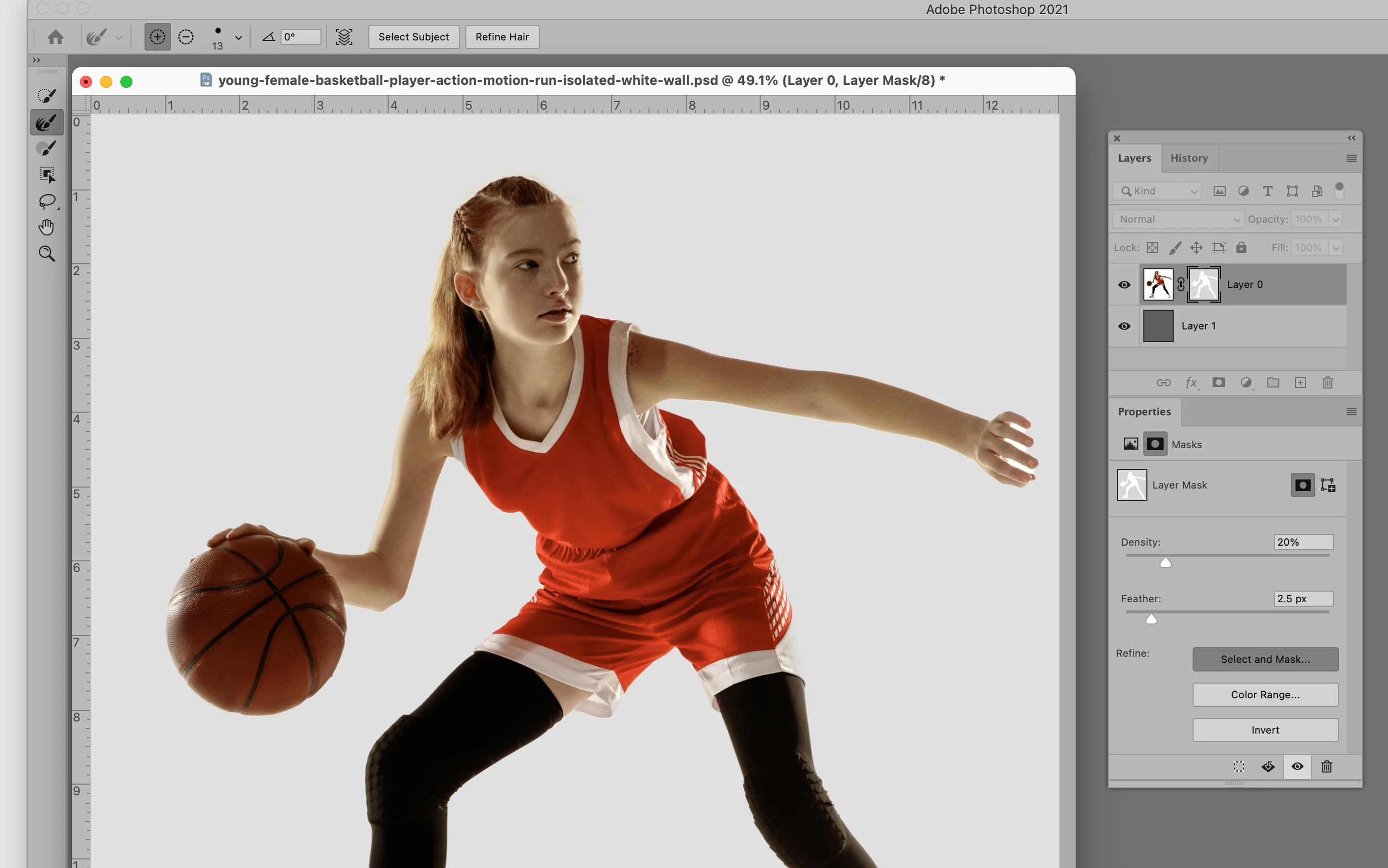Screen dimensions: 1388x868
Task: Hide Layer 1 with eye icon
Action: click(1125, 326)
